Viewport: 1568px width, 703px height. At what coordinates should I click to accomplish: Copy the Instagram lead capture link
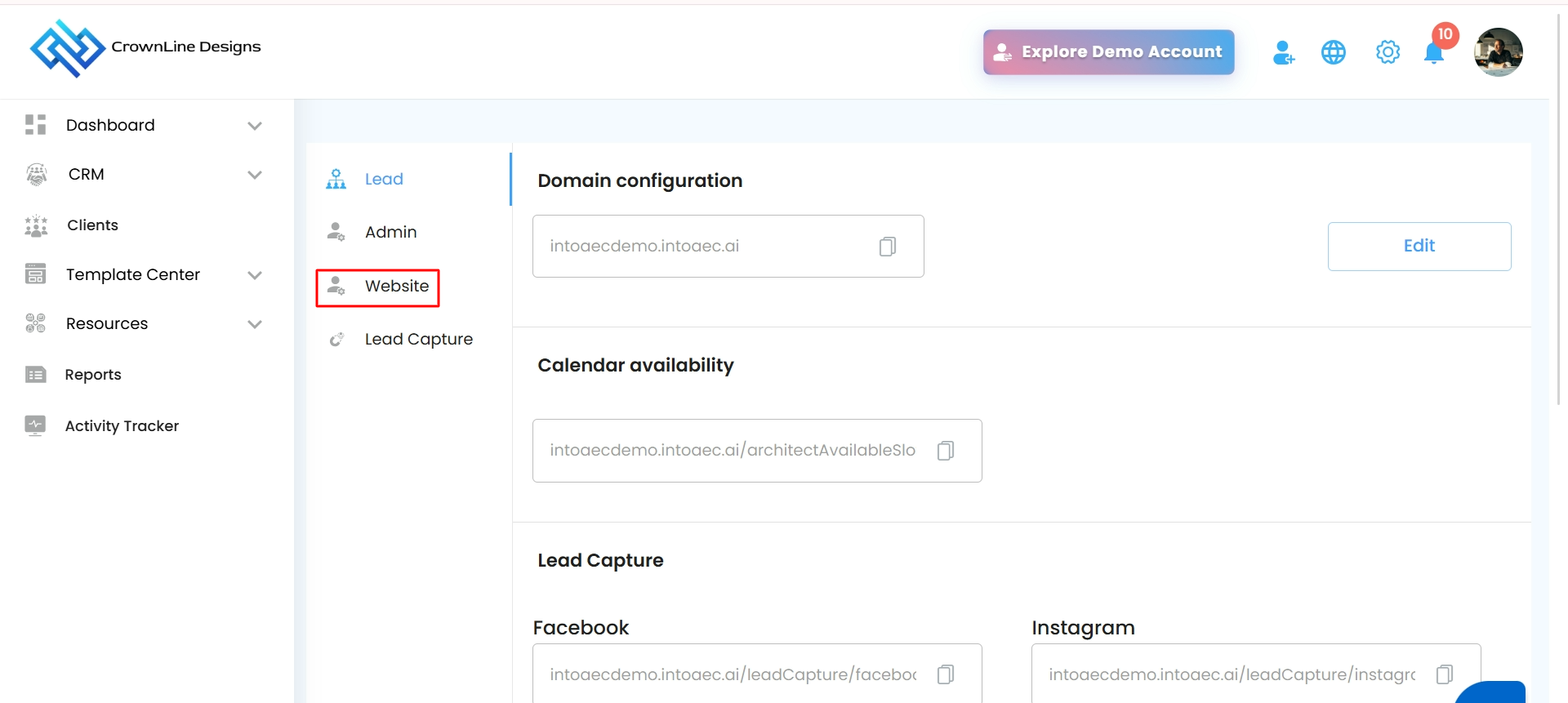click(x=1444, y=674)
